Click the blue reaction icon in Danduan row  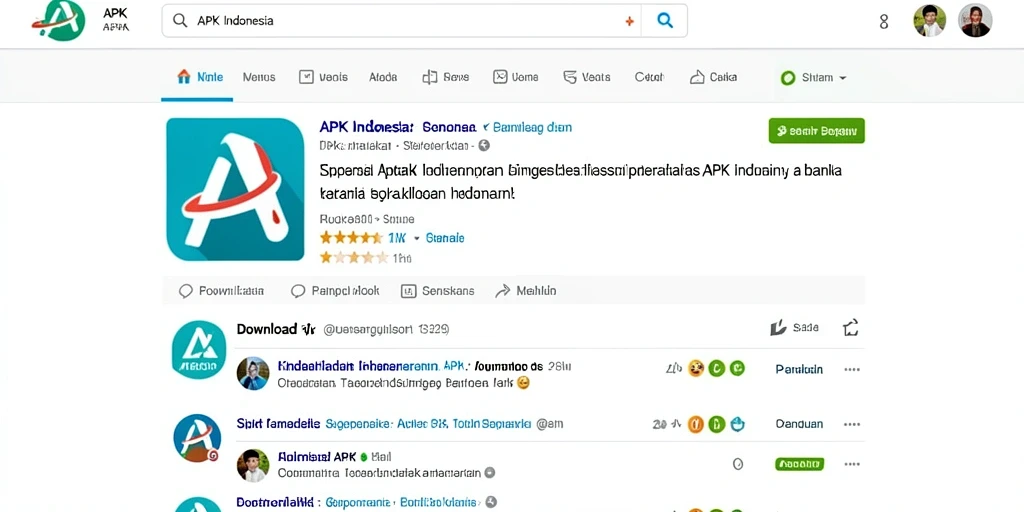pos(737,424)
